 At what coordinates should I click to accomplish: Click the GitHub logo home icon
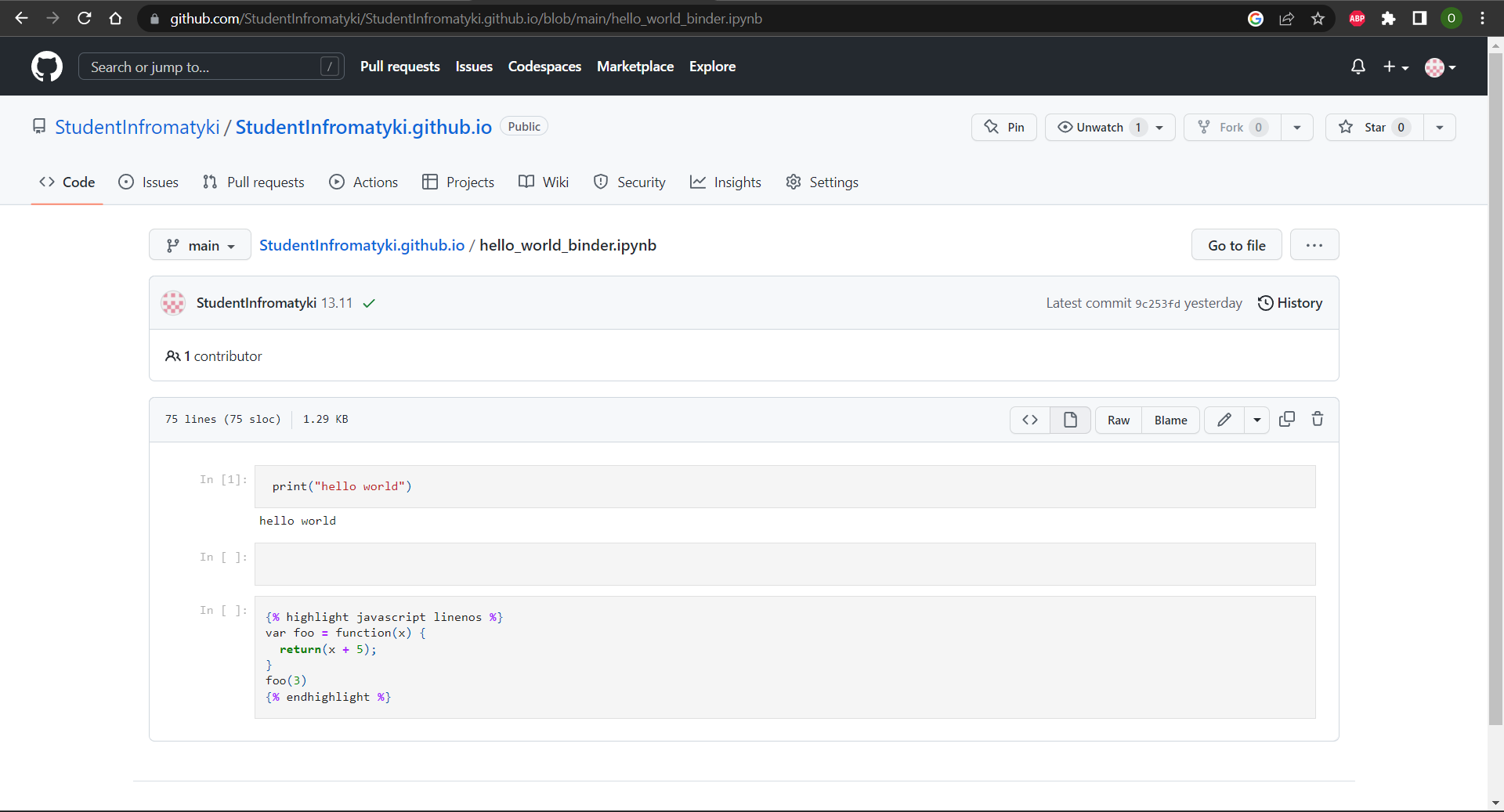click(47, 67)
